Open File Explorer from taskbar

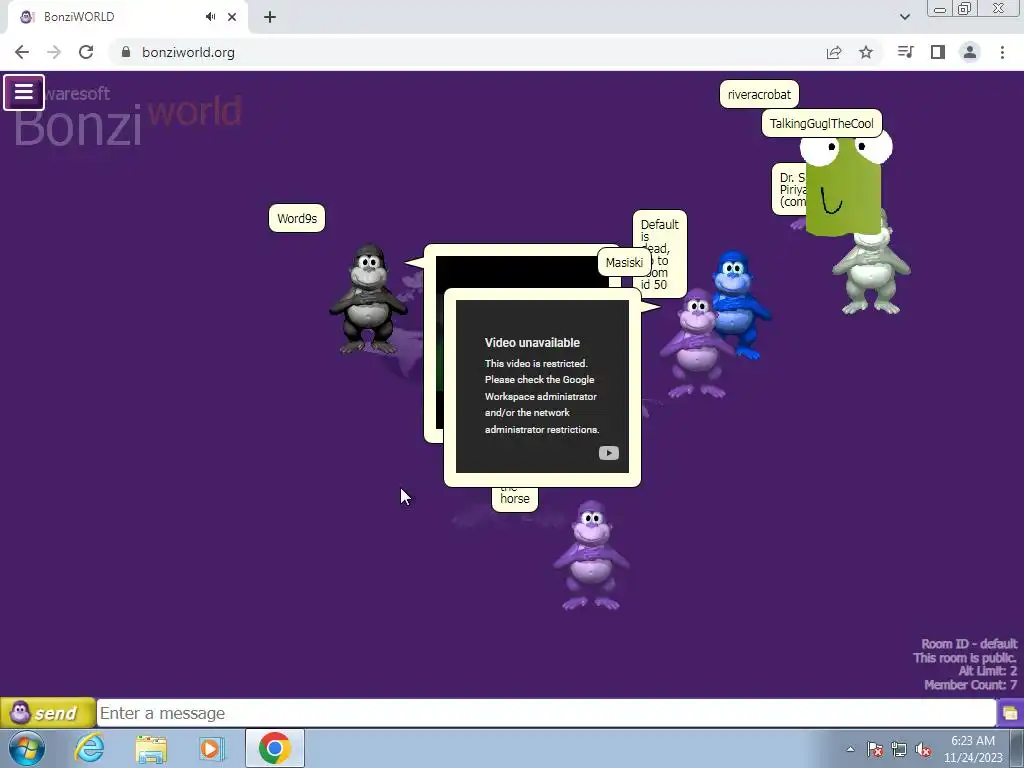click(151, 748)
